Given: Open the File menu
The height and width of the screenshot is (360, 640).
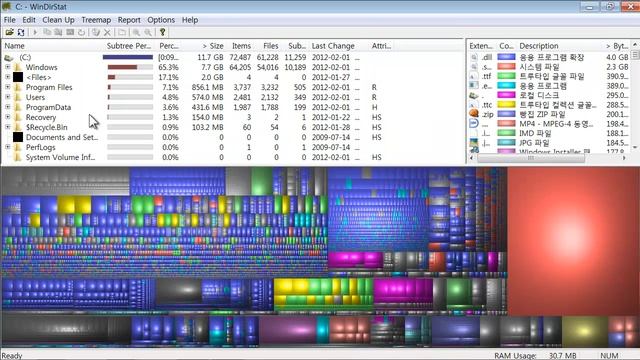Looking at the screenshot, I should point(9,20).
